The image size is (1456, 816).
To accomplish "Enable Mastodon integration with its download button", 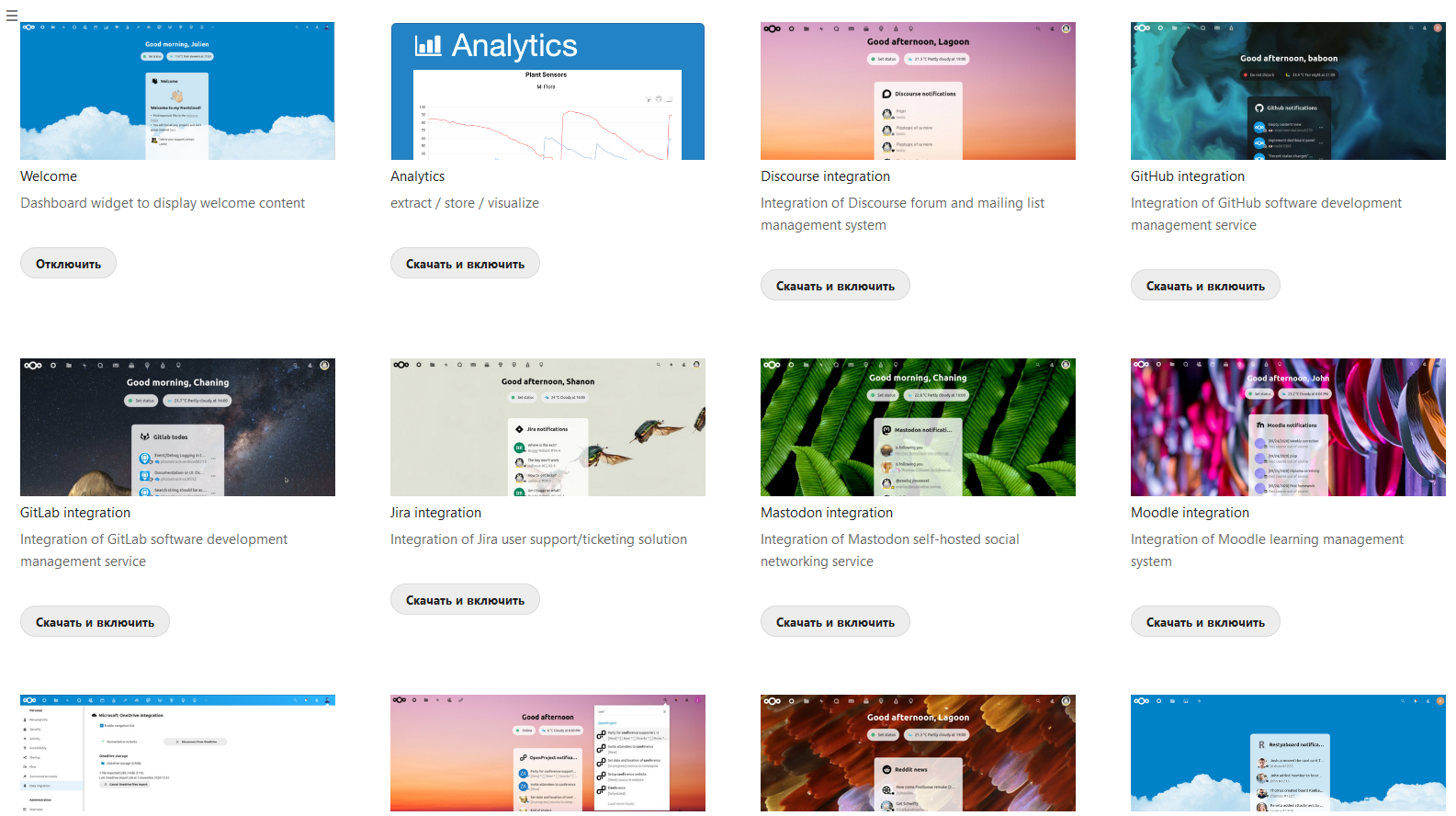I will tap(834, 622).
